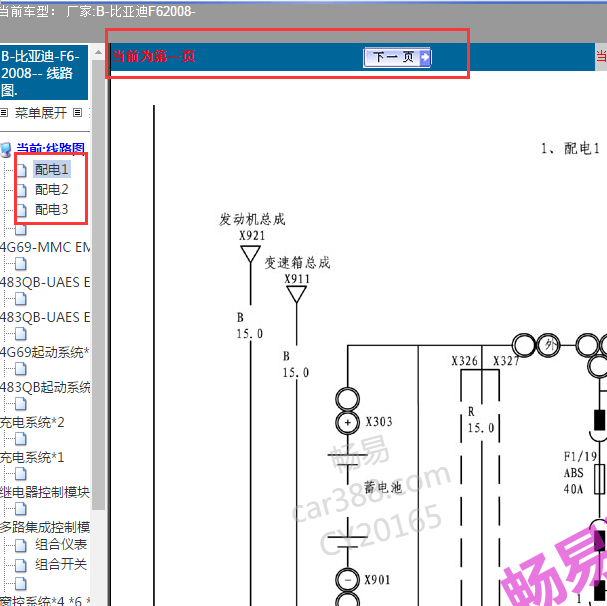Click the 蓄电池 label in diagram
This screenshot has height=606, width=607.
click(383, 487)
